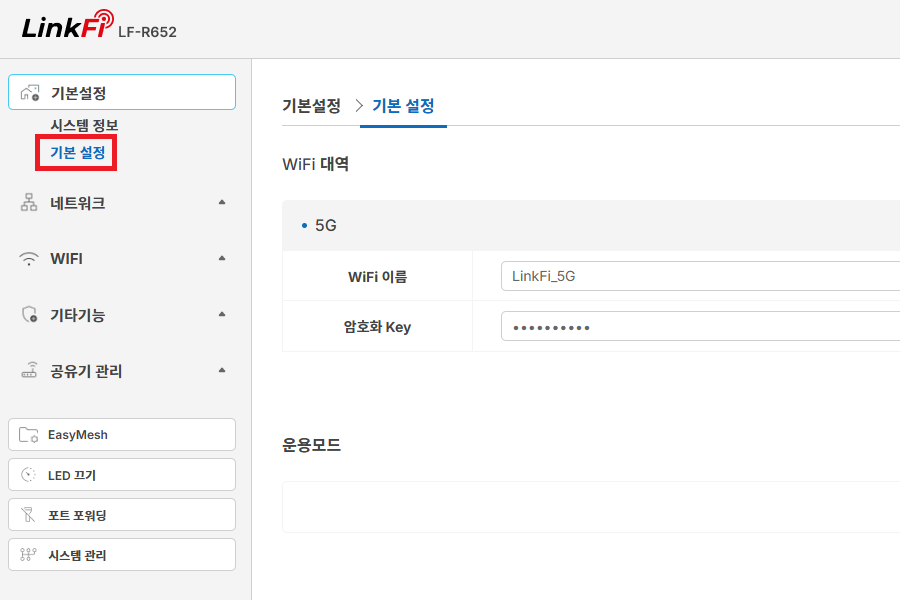Screen dimensions: 900x600
Task: Click the 기본설정 home icon
Action: pos(30,92)
